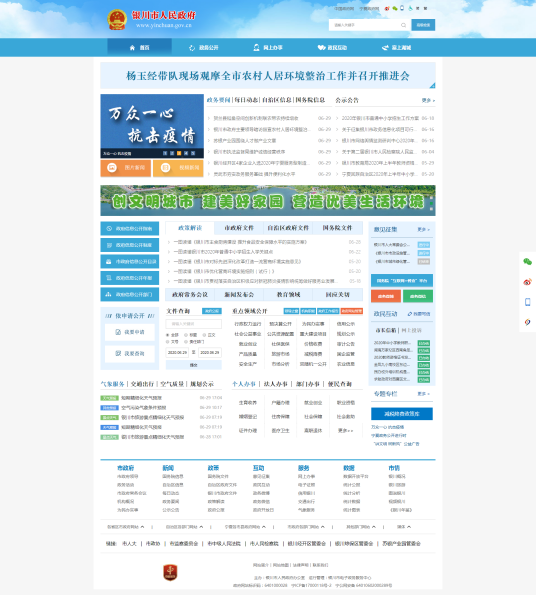Switch to 市政府文件 tab
Image resolution: width=536 pixels, height=595 pixels.
(239, 228)
